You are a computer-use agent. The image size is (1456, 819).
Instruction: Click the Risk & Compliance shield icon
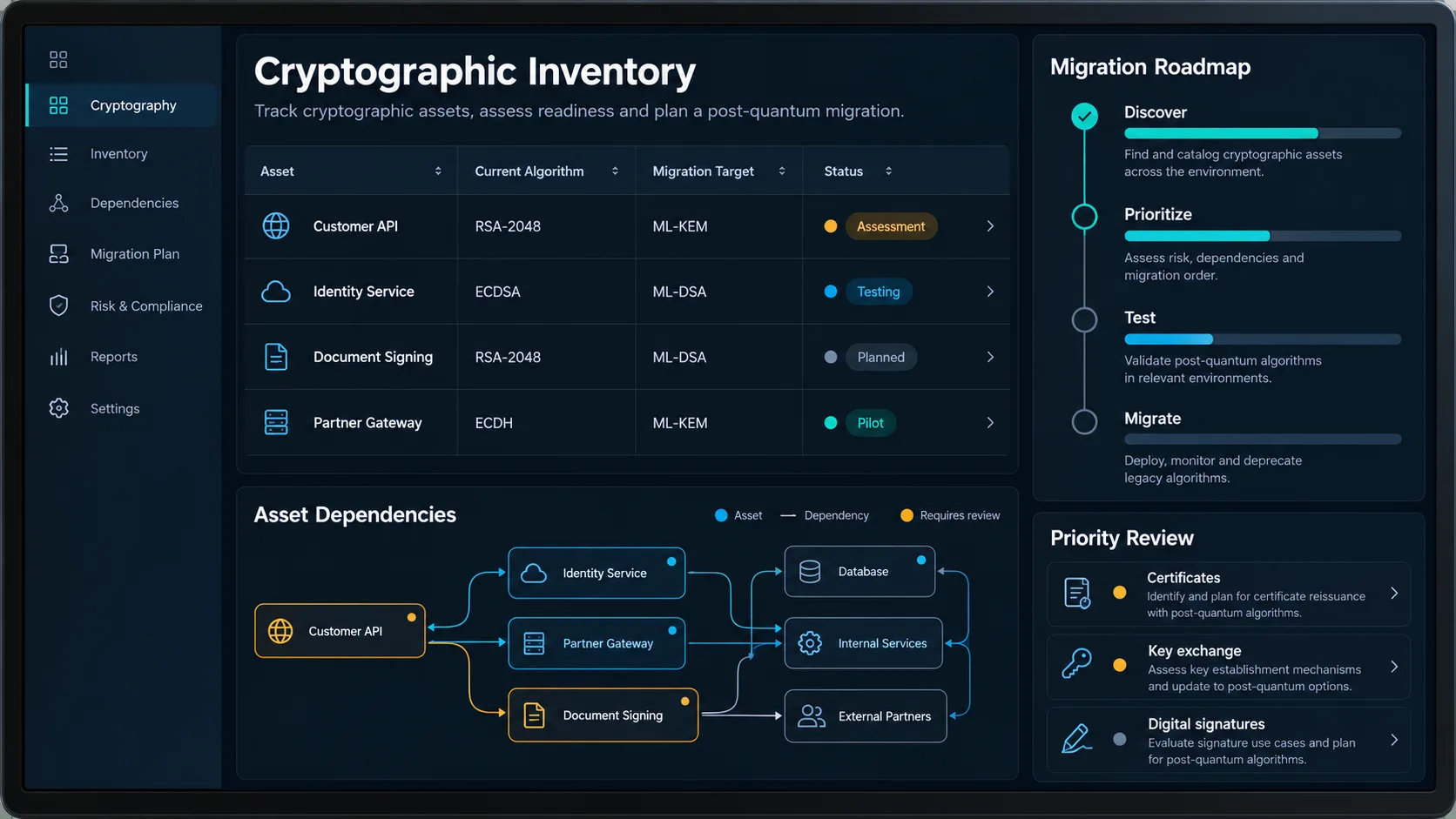(x=58, y=305)
